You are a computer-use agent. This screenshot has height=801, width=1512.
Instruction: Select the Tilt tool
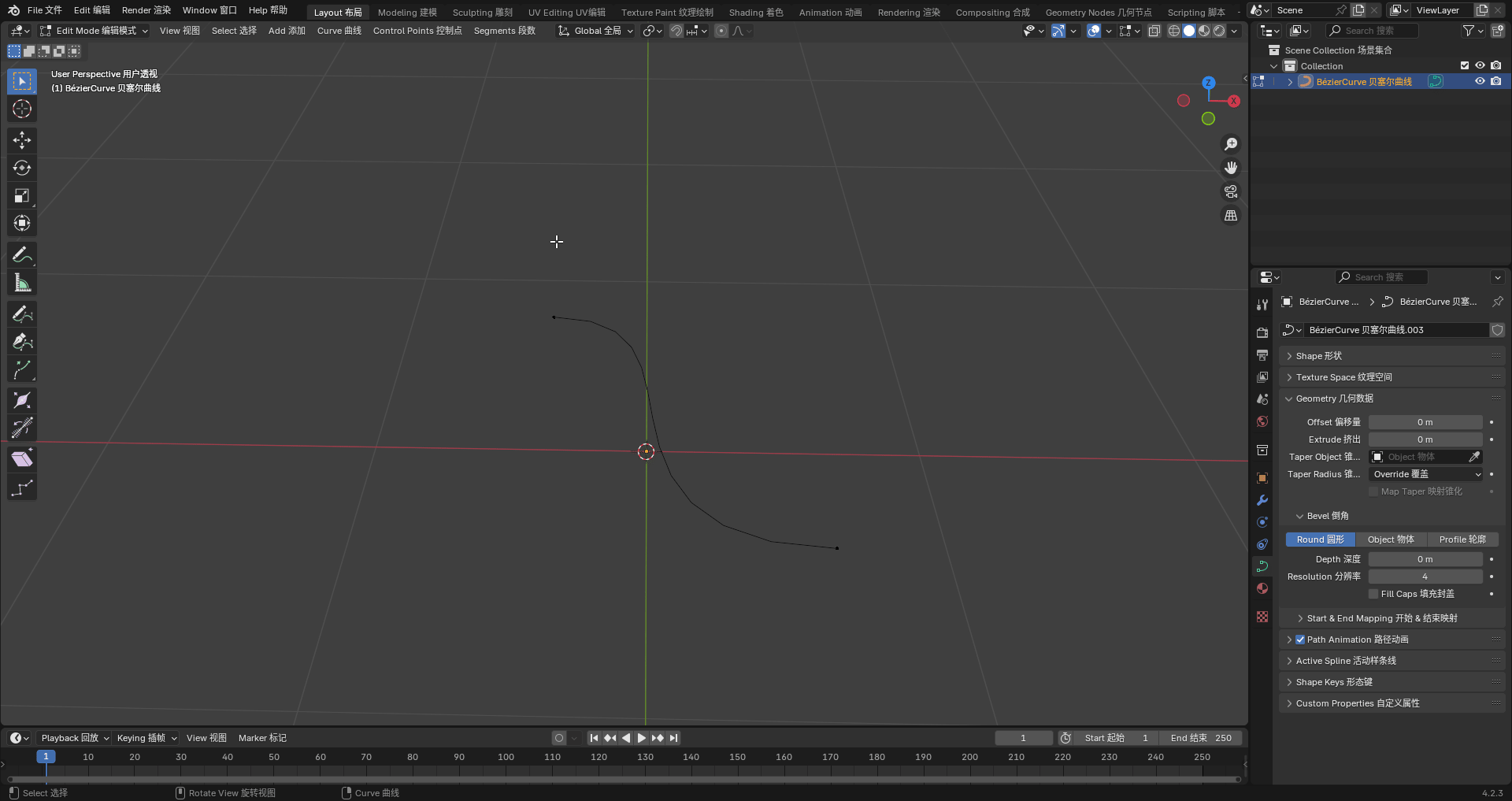pos(22,428)
